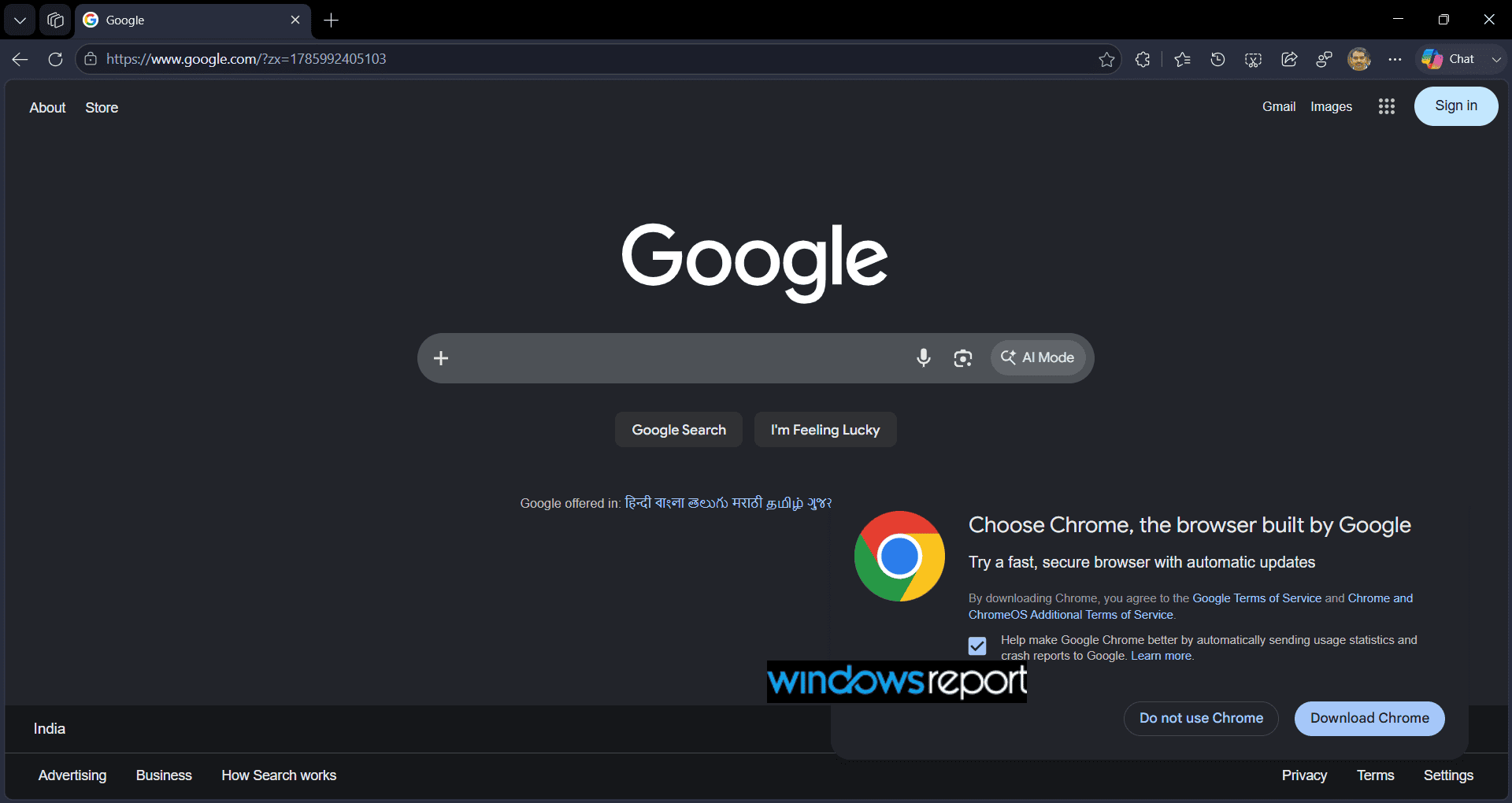
Task: Click Download Chrome
Action: 1369,719
